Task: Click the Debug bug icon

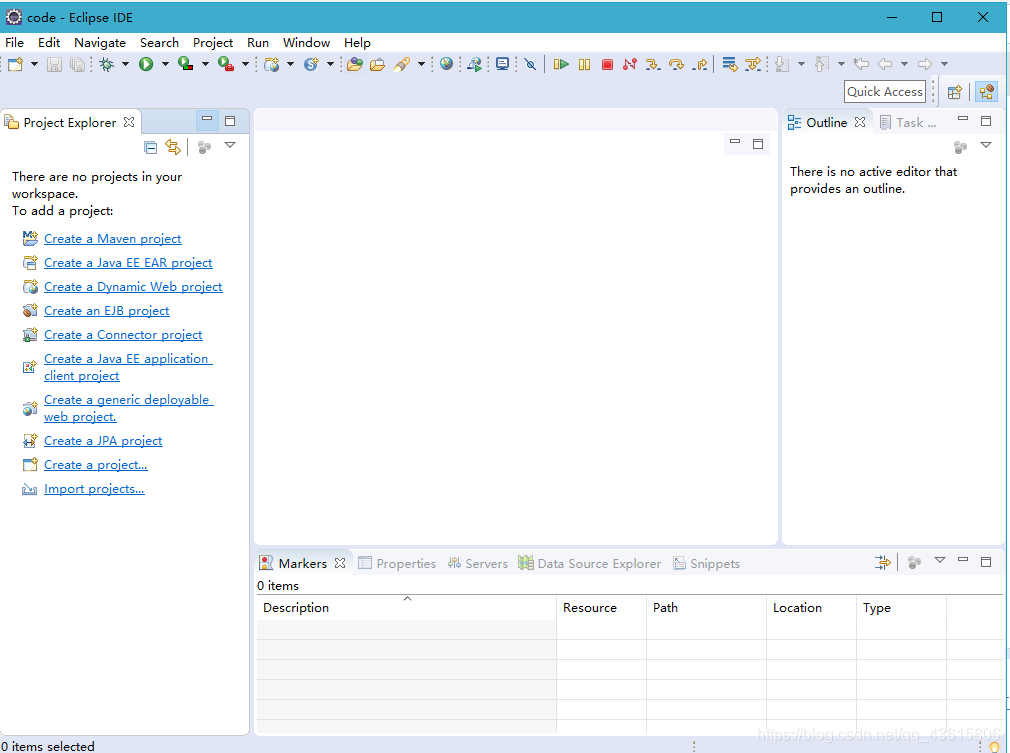Action: click(x=106, y=64)
